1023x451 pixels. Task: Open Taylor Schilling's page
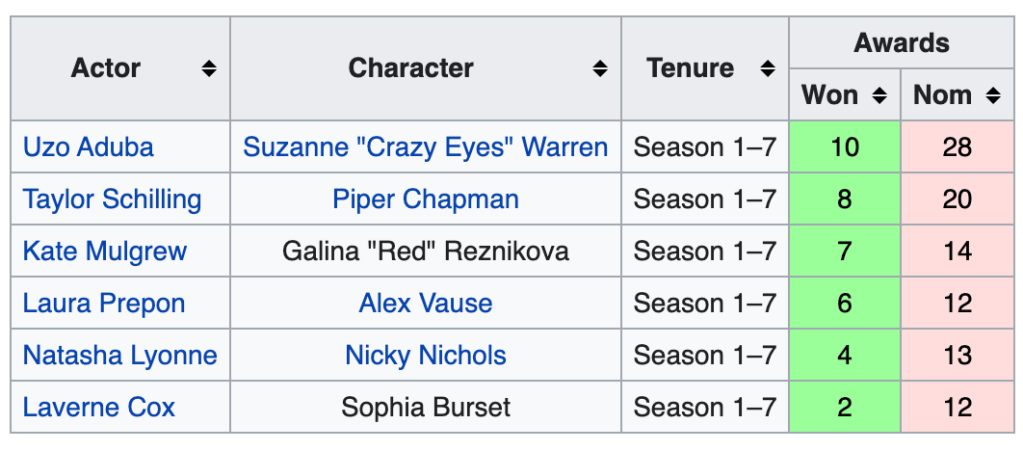point(112,200)
